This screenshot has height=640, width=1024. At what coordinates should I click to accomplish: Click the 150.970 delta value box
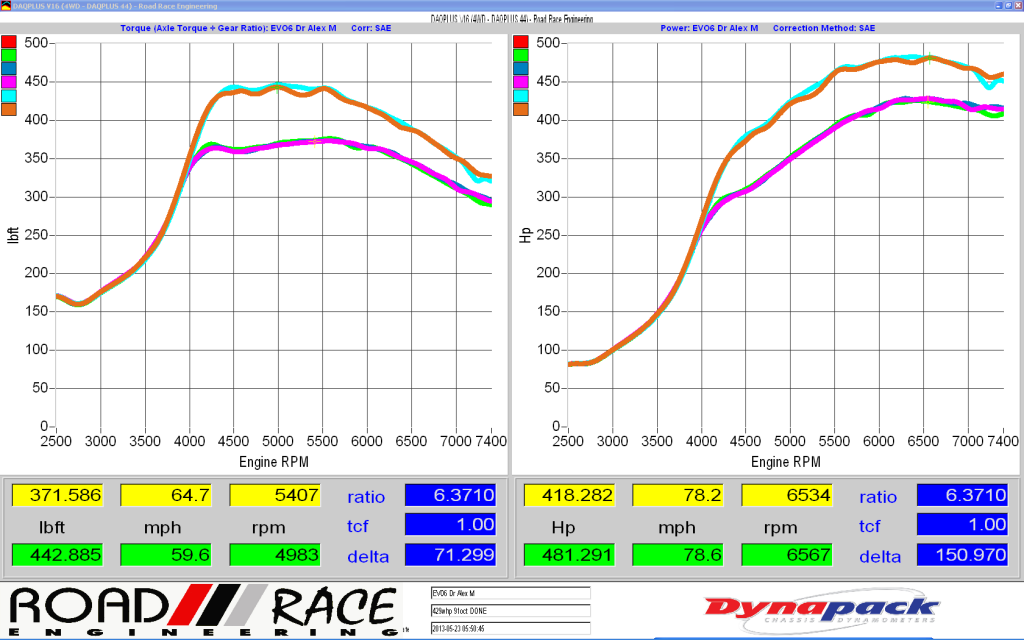click(x=963, y=555)
